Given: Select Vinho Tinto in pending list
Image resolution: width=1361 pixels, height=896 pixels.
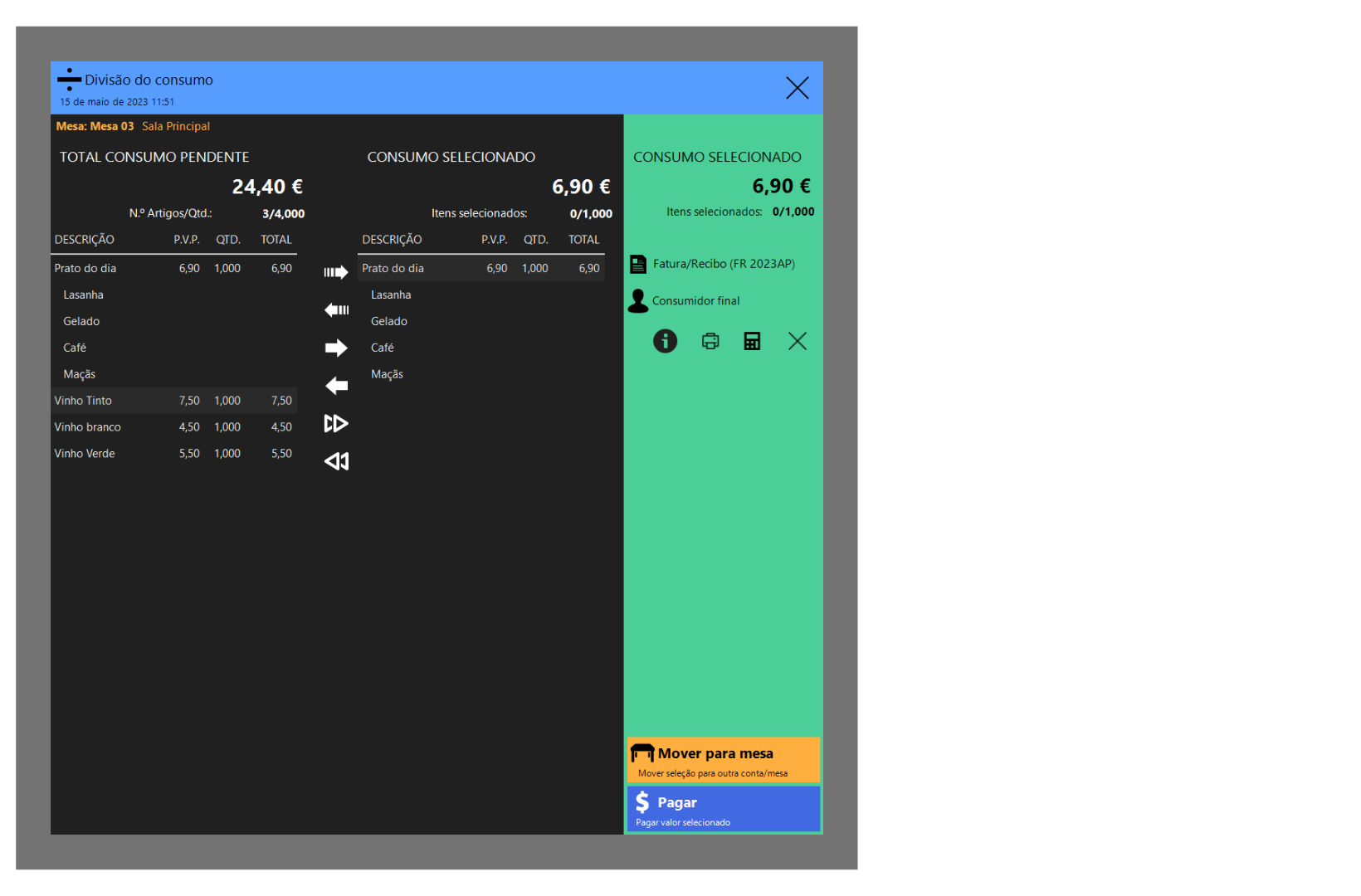Looking at the screenshot, I should click(173, 401).
